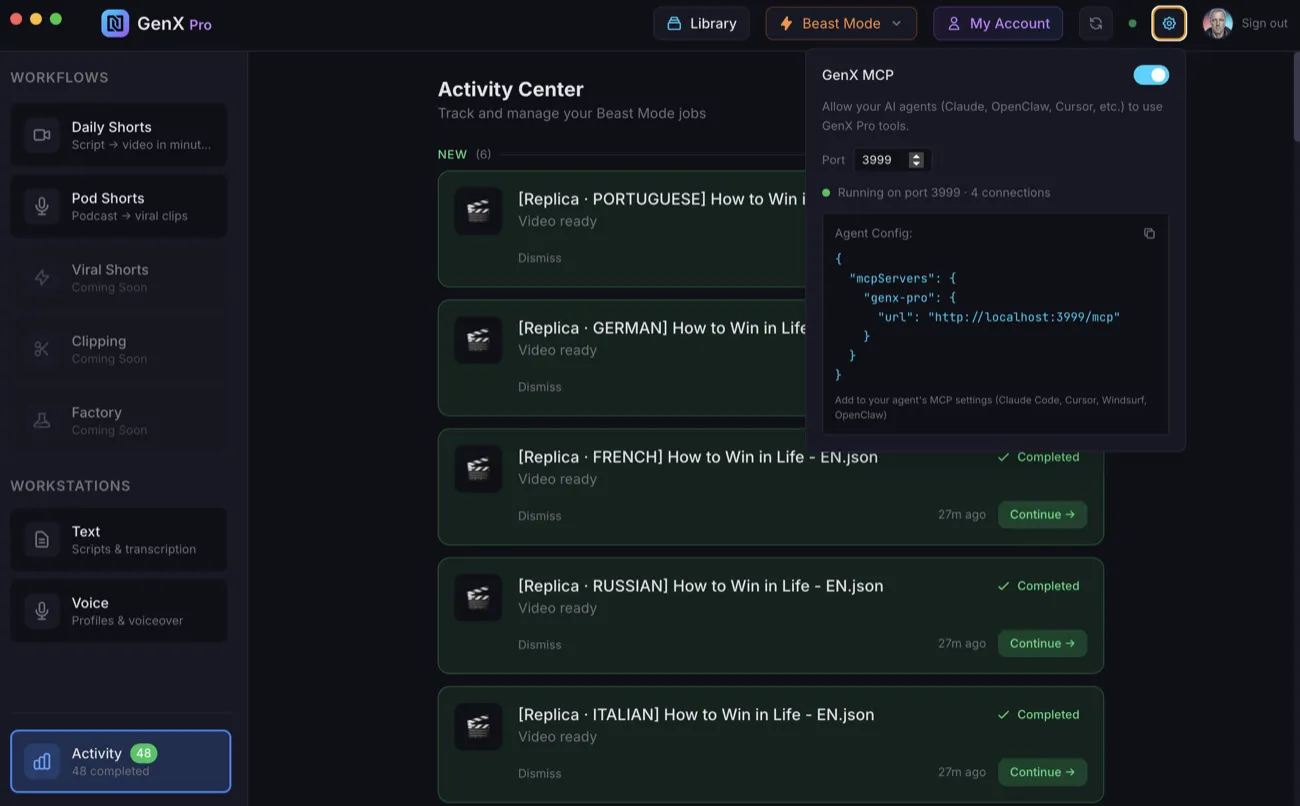
Task: Select the Voice workstation microphone icon
Action: click(x=41, y=610)
